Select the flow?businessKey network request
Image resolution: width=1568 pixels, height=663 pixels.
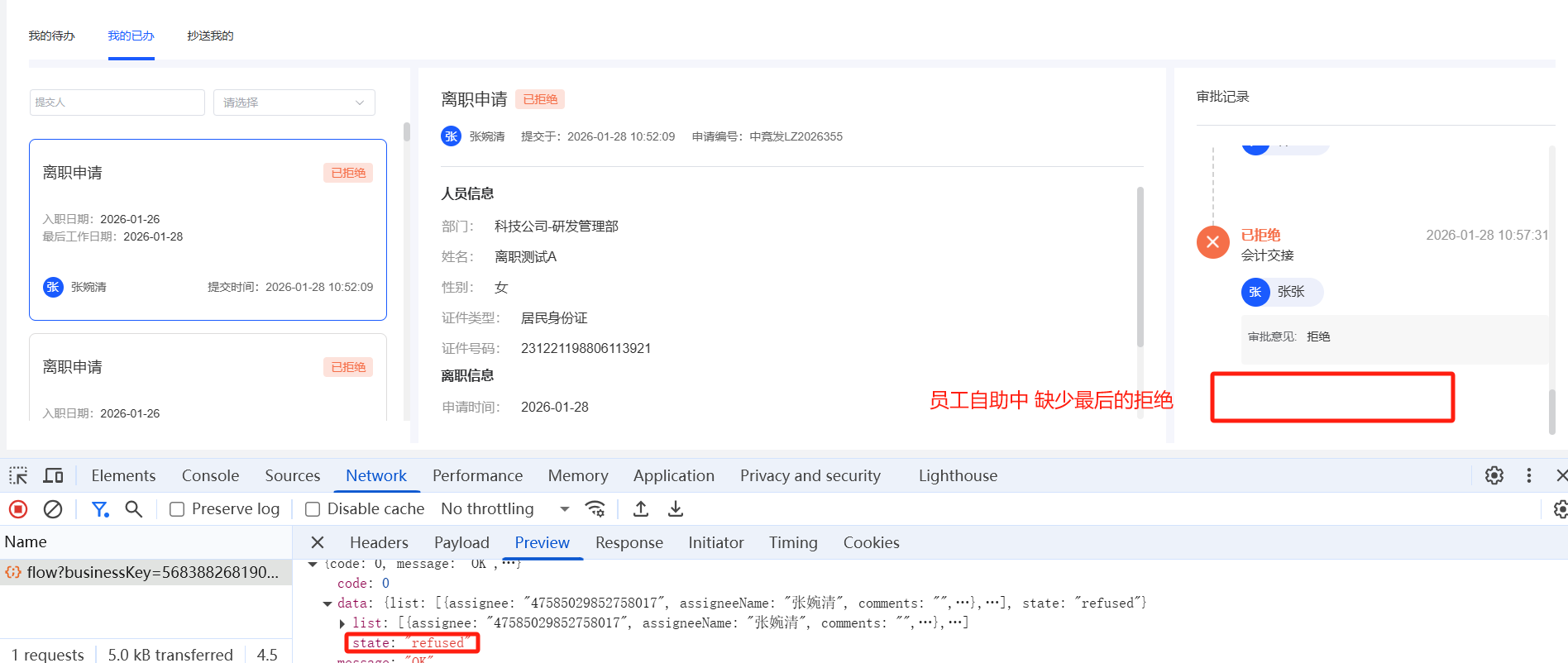[146, 572]
